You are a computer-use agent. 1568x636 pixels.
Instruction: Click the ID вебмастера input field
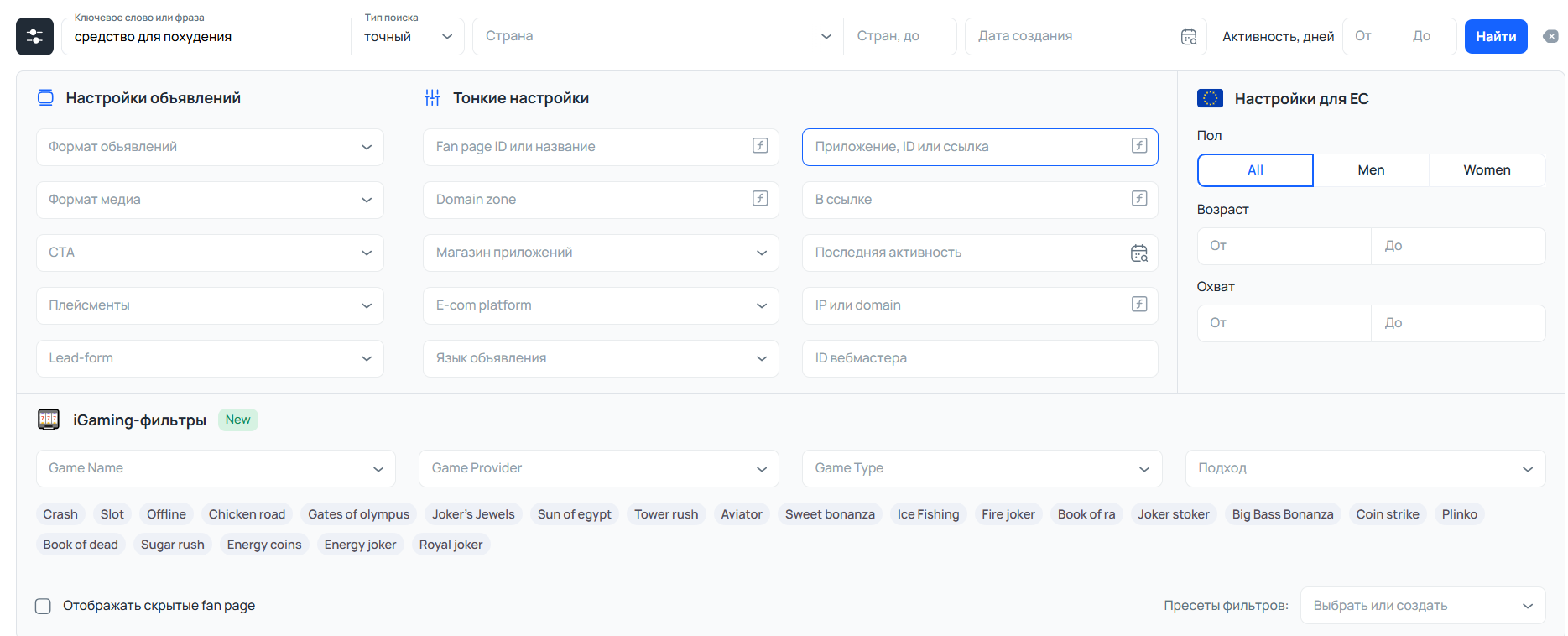980,358
